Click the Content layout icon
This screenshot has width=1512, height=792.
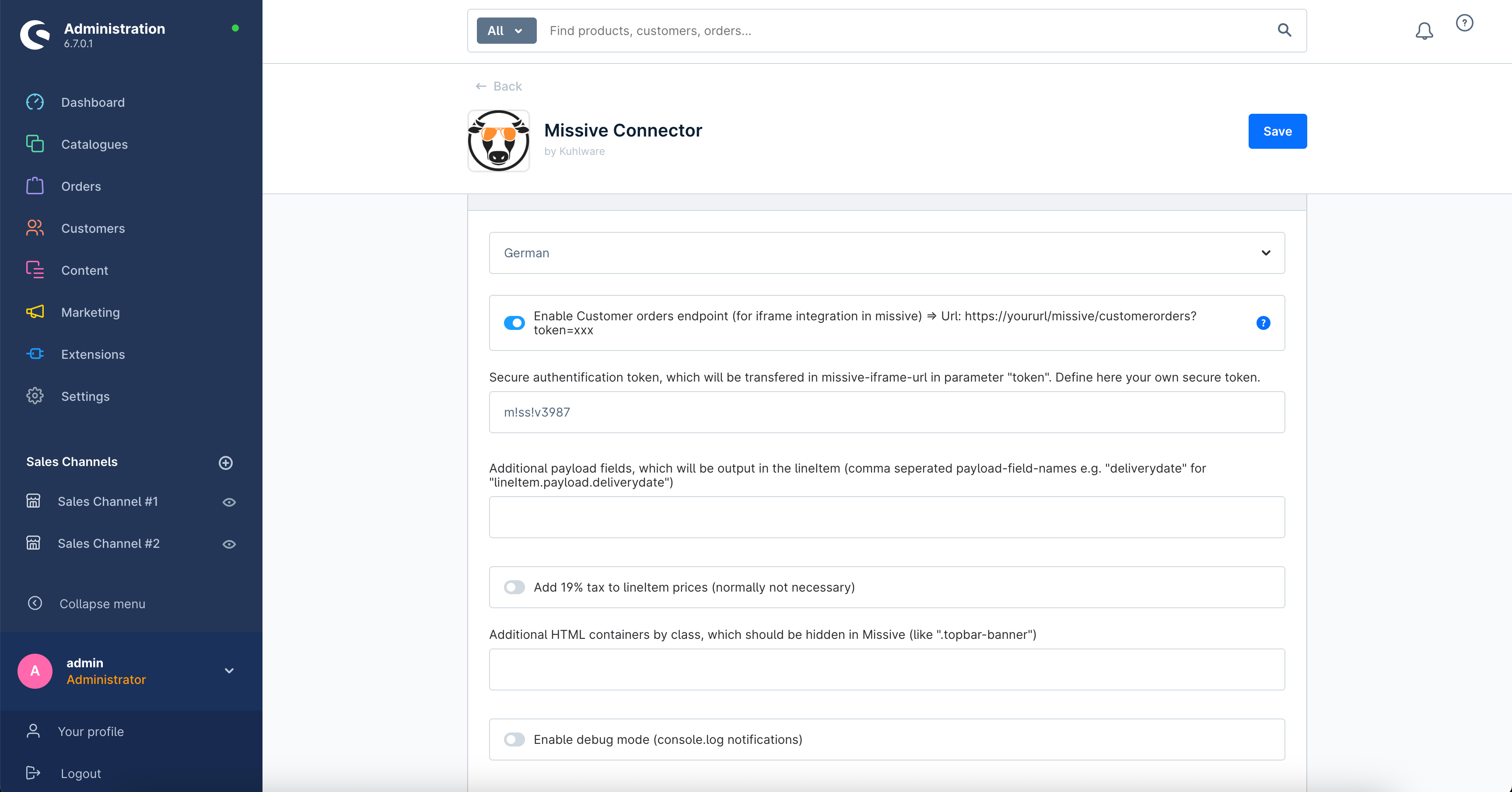click(35, 270)
